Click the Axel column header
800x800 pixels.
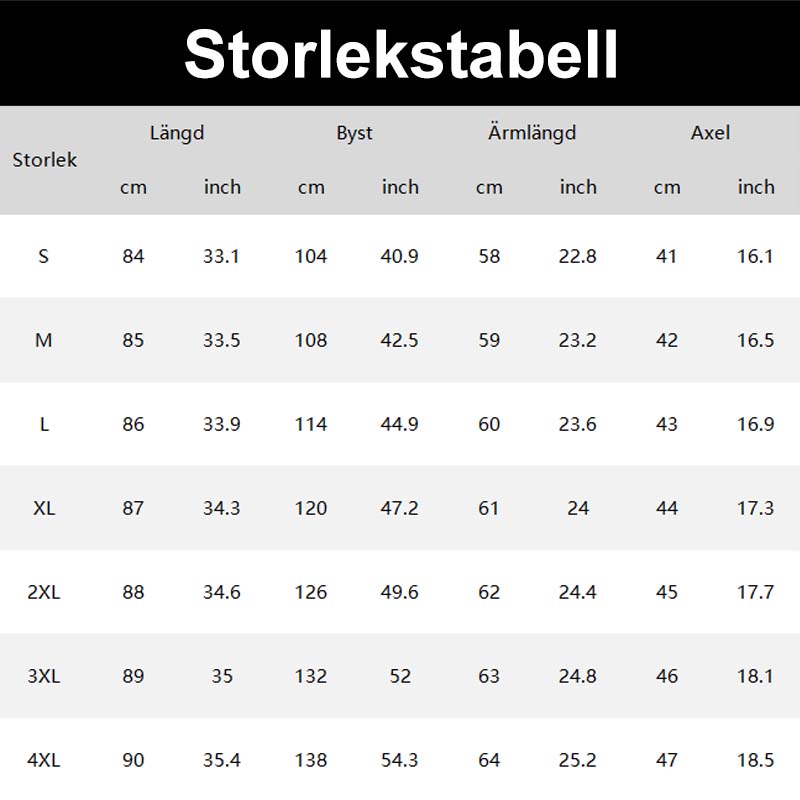click(710, 133)
